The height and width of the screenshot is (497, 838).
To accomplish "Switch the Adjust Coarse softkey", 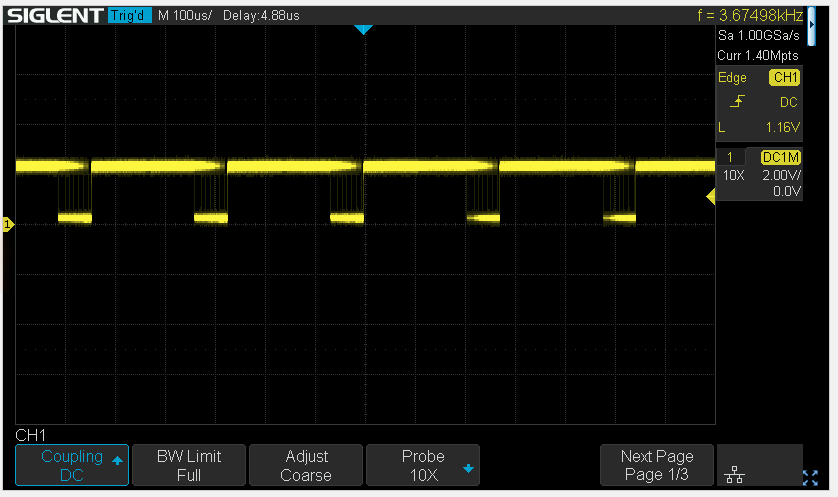I will pos(306,465).
